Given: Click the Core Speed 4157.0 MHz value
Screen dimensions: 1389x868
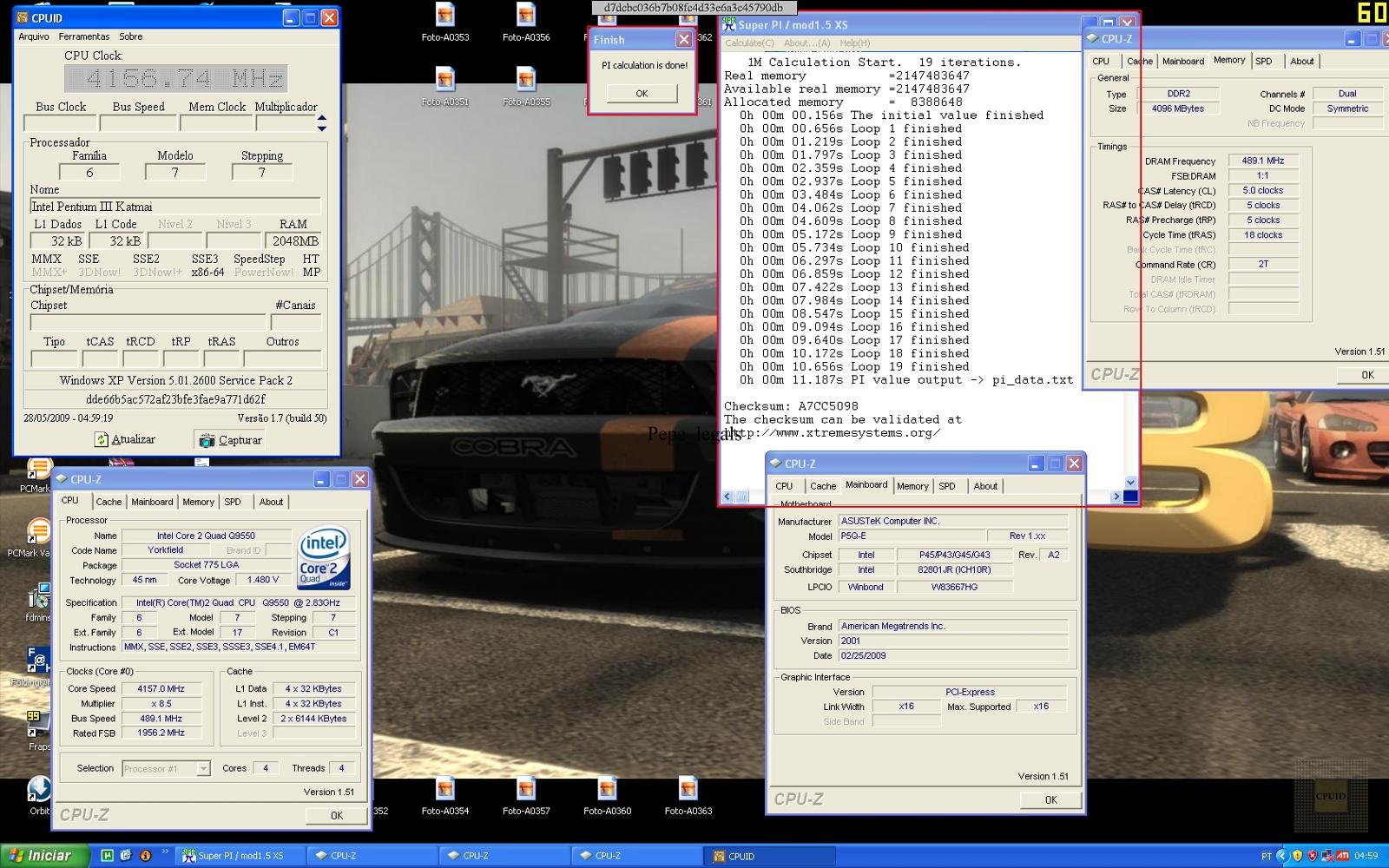Looking at the screenshot, I should (x=161, y=688).
